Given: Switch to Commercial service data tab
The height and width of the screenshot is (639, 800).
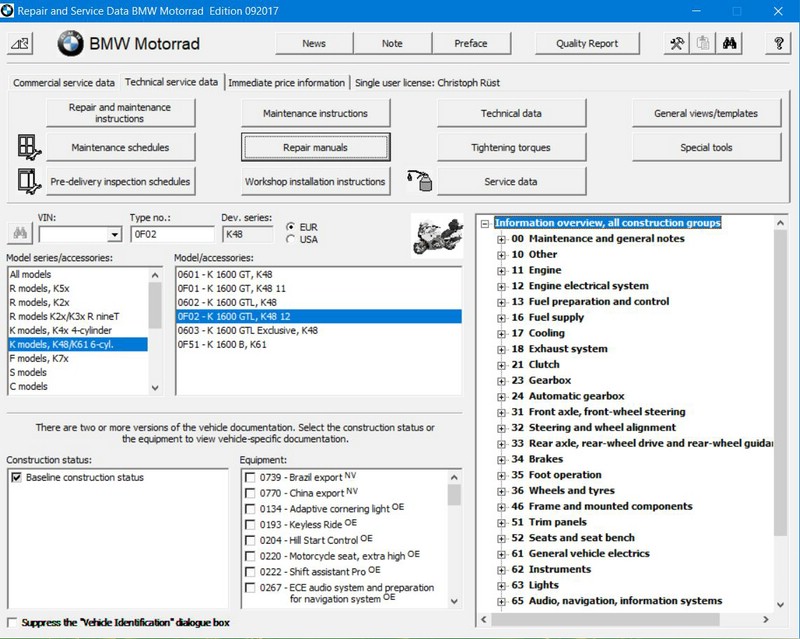Looking at the screenshot, I should point(64,83).
